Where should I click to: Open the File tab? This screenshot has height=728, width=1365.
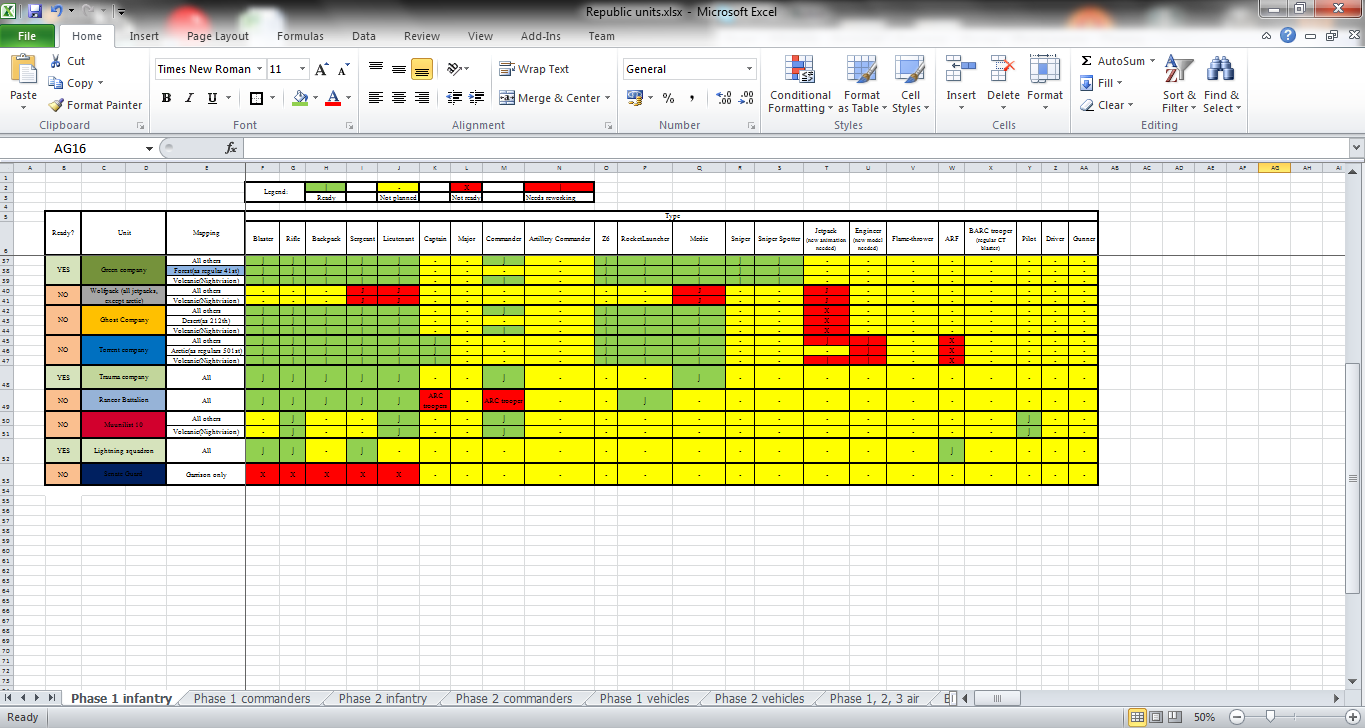pos(27,36)
